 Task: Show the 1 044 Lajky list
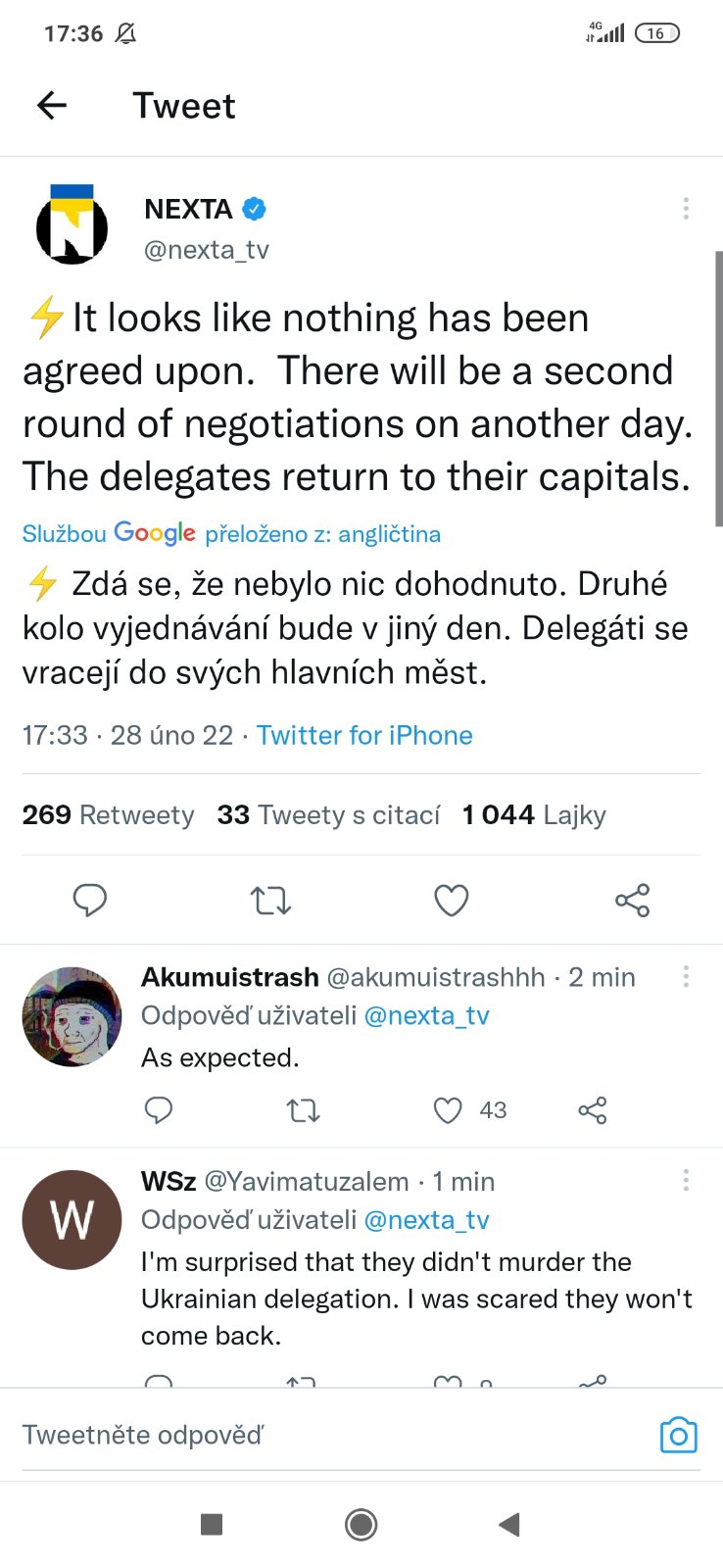[x=534, y=814]
